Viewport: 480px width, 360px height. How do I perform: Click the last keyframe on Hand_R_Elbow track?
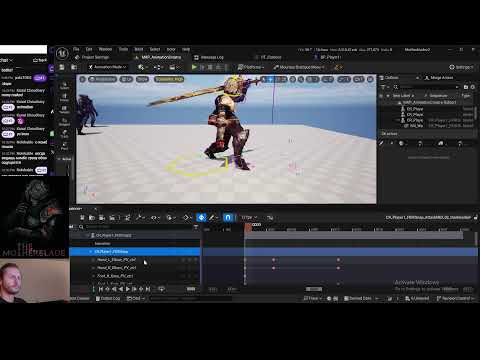coord(338,268)
